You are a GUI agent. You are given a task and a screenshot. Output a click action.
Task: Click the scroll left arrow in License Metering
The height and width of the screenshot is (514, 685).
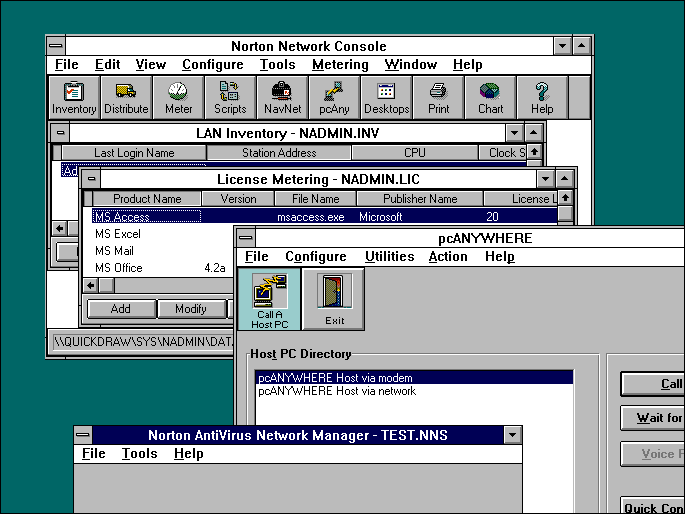coord(90,286)
